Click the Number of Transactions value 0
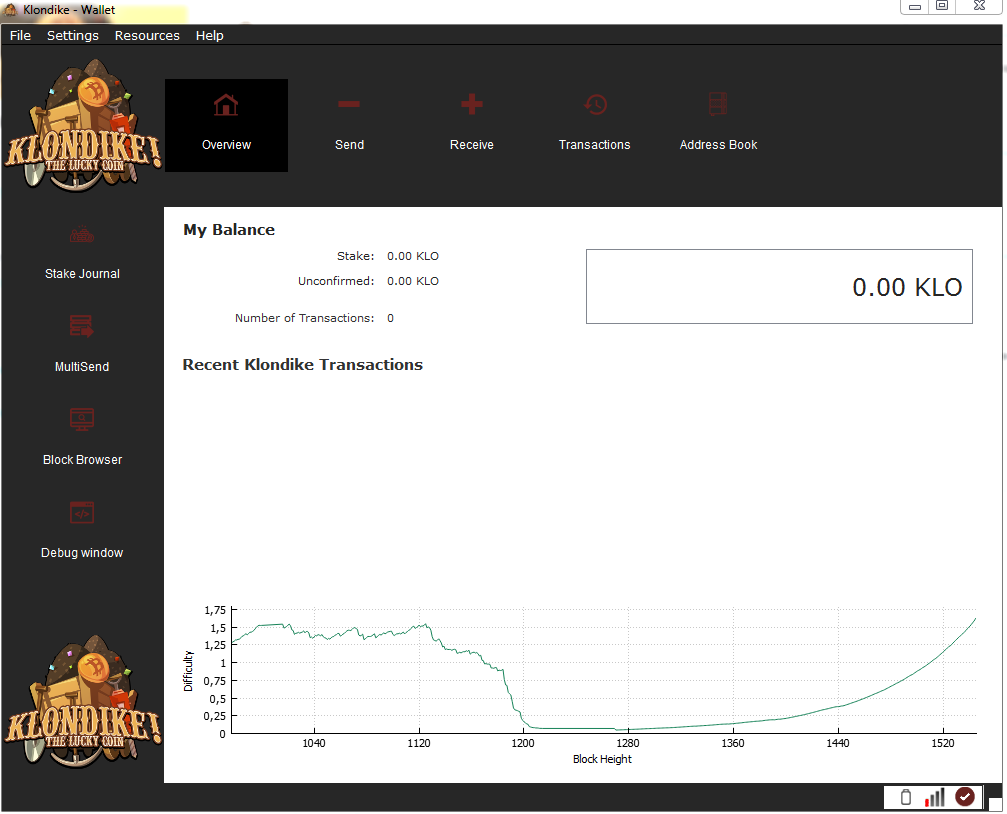This screenshot has width=1007, height=814. 390,318
